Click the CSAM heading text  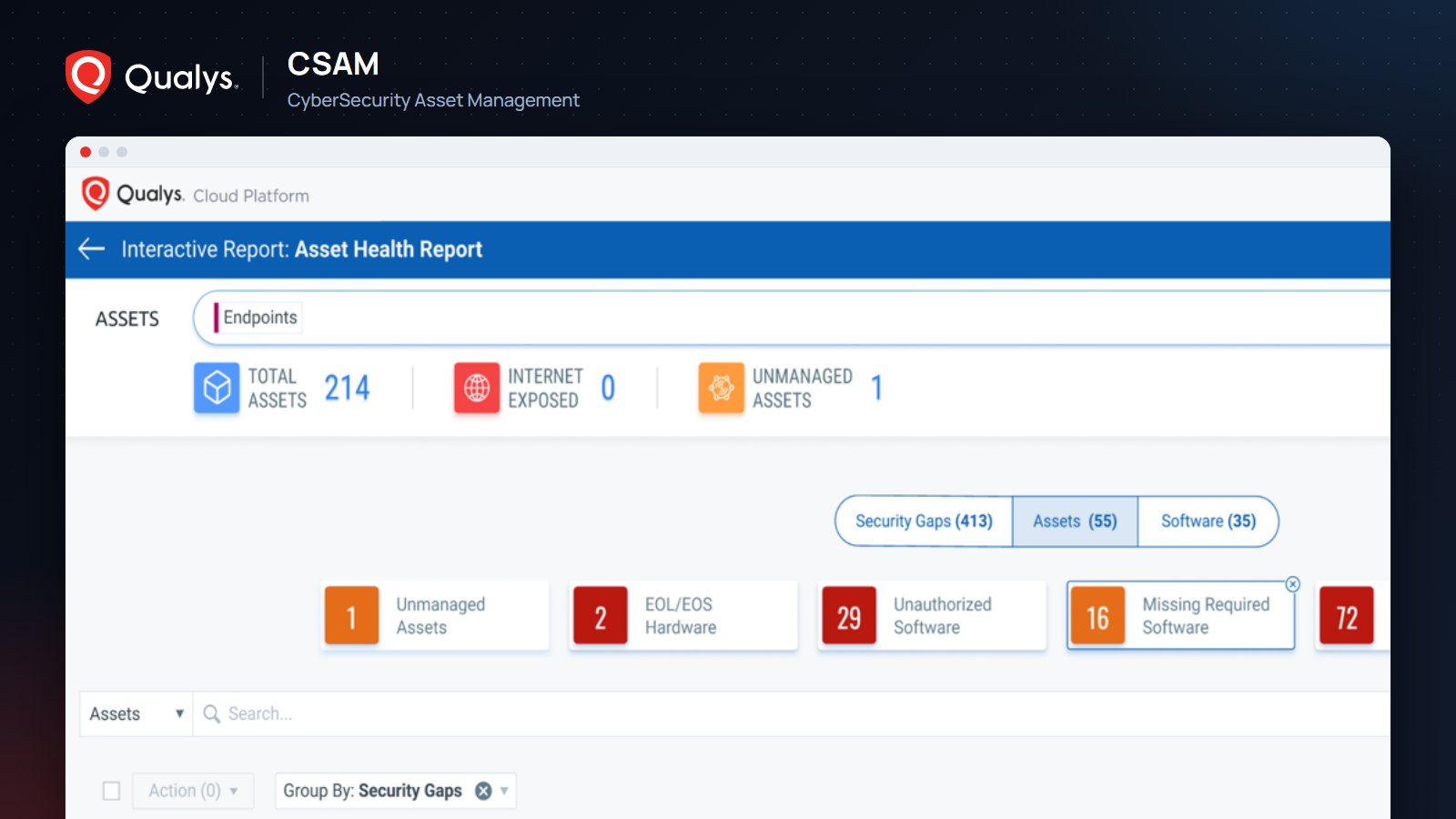pos(333,64)
